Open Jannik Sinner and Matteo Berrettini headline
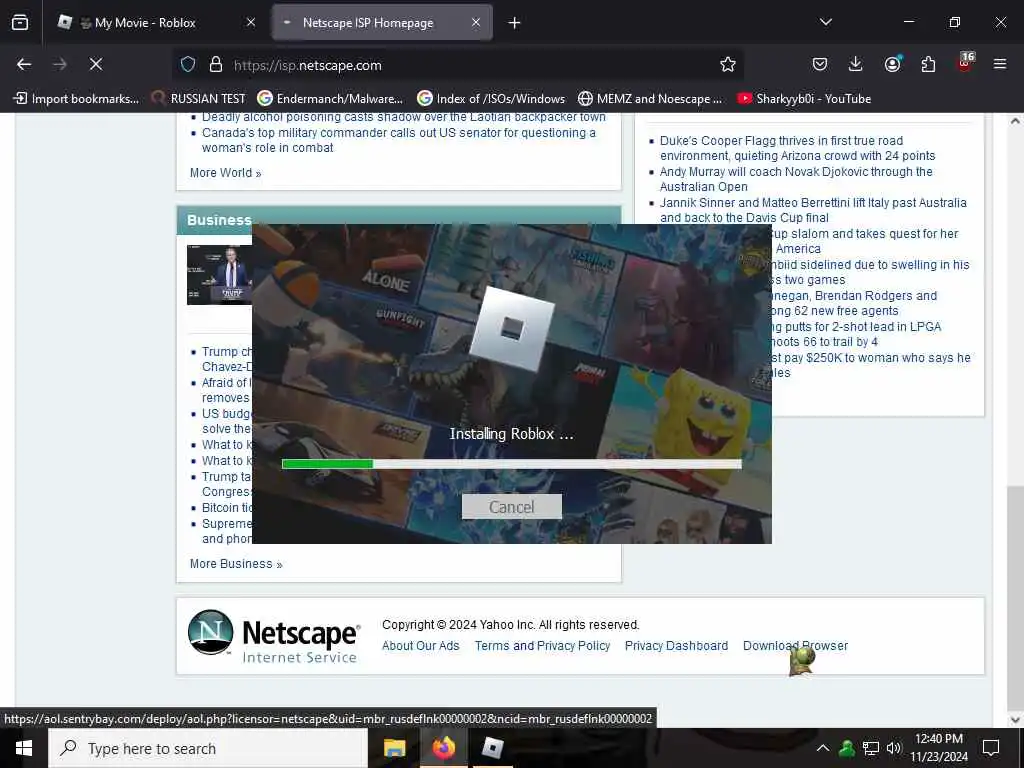 tap(813, 210)
